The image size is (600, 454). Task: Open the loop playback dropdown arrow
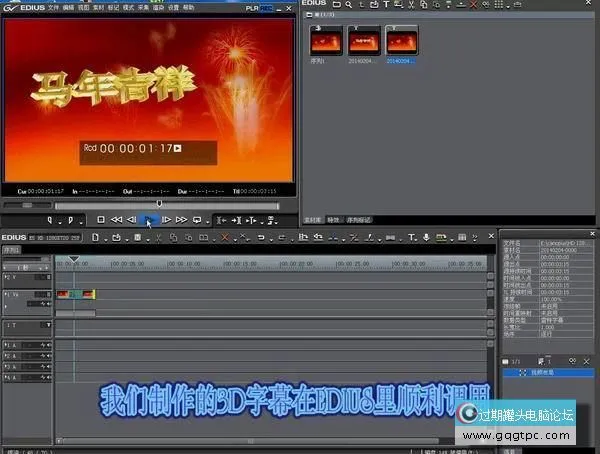point(207,222)
